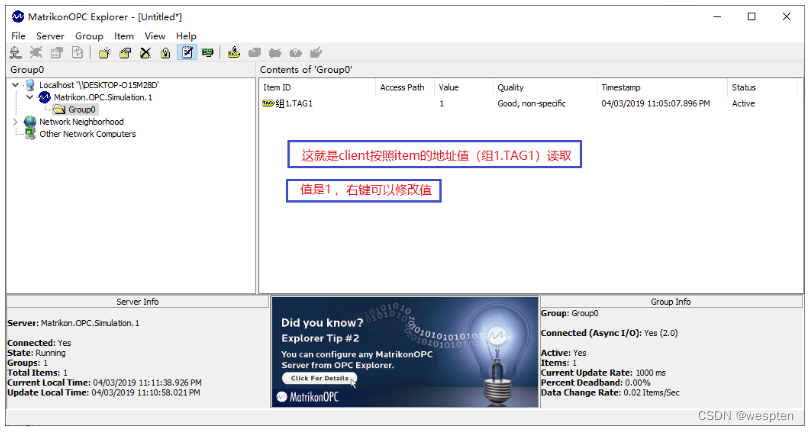Click the Good, non-specific quality cell
Image resolution: width=809 pixels, height=432 pixels.
[x=531, y=103]
